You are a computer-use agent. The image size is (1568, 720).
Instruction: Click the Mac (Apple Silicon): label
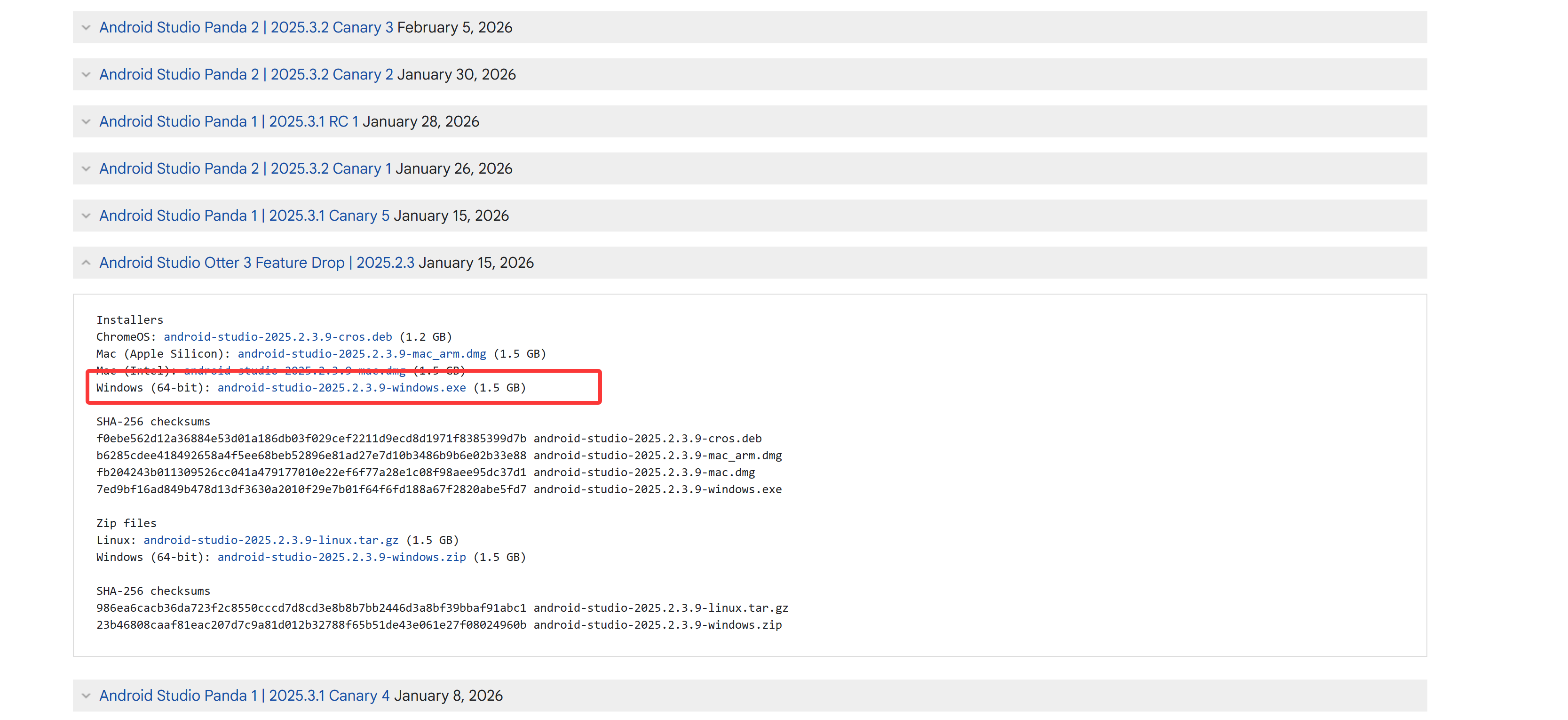tap(163, 354)
